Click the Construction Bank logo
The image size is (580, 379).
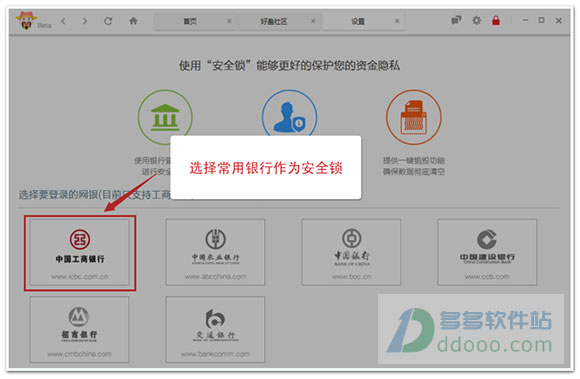(487, 239)
